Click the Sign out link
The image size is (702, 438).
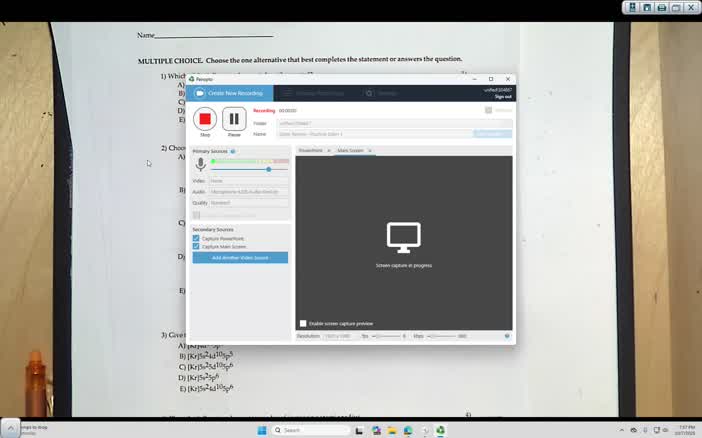tap(503, 97)
